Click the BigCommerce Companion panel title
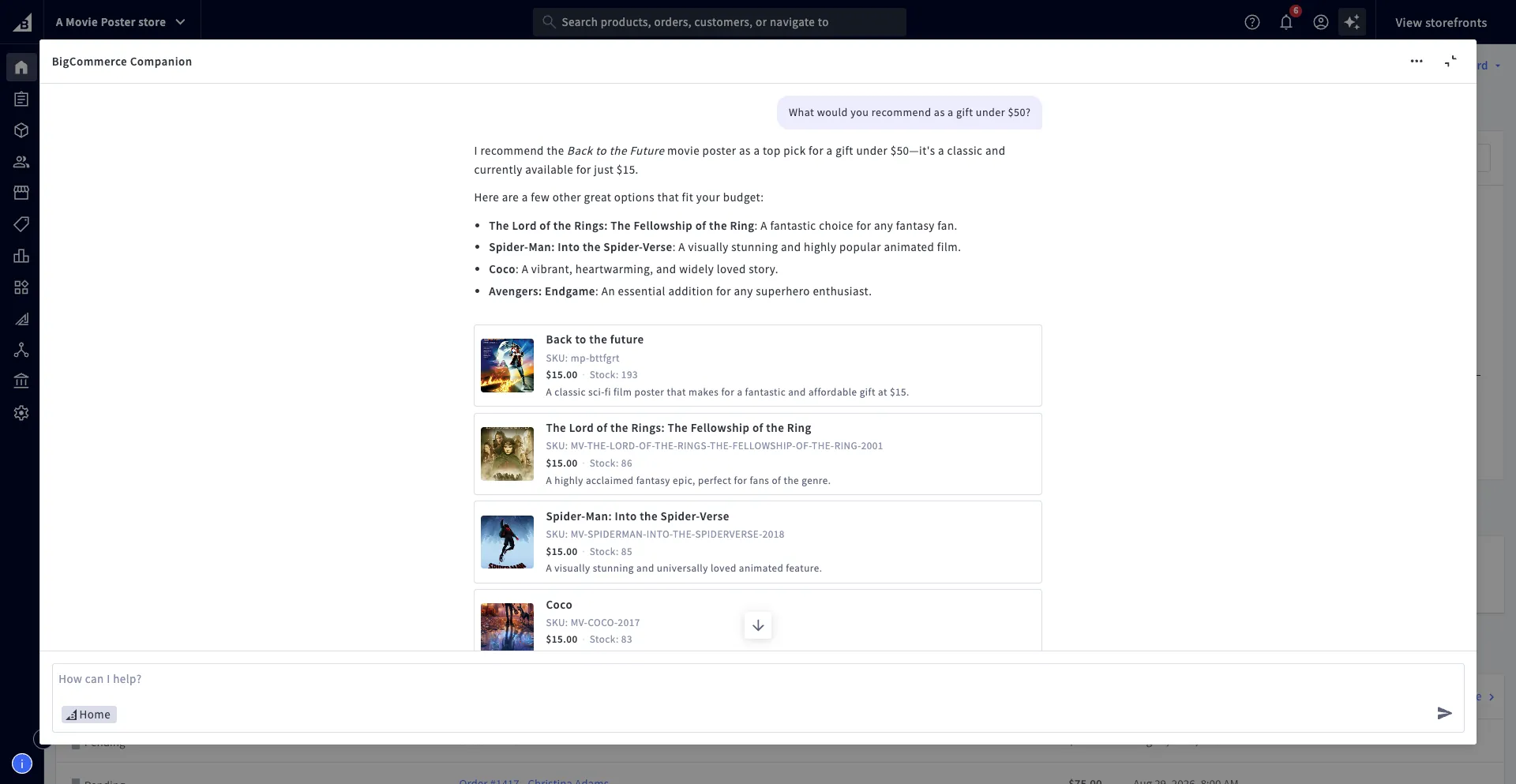The image size is (1516, 784). [x=122, y=62]
